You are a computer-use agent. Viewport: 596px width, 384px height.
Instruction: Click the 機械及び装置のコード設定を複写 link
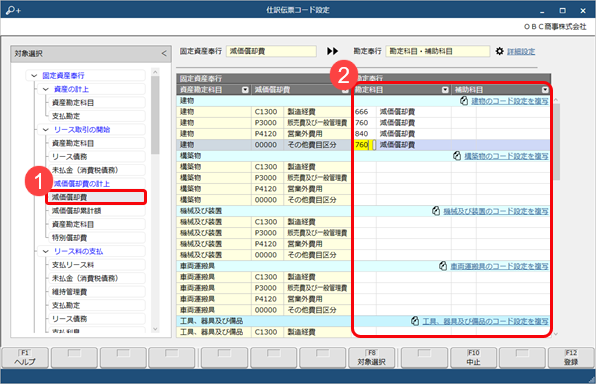click(x=496, y=211)
